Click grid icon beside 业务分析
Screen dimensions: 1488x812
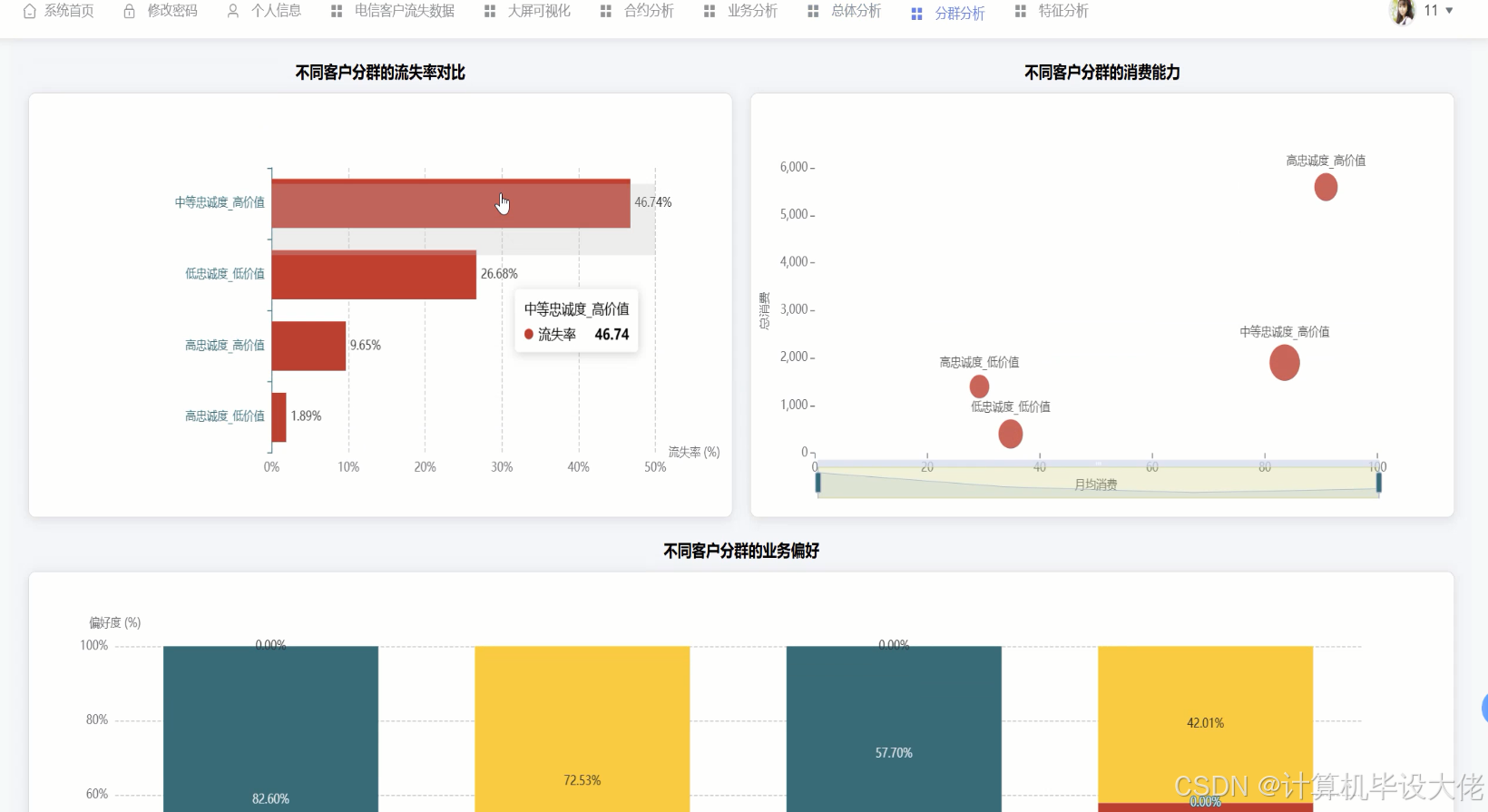pyautogui.click(x=710, y=11)
